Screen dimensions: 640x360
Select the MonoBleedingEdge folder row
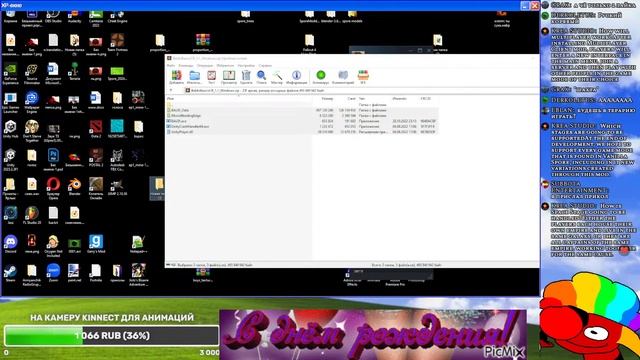pyautogui.click(x=302, y=116)
